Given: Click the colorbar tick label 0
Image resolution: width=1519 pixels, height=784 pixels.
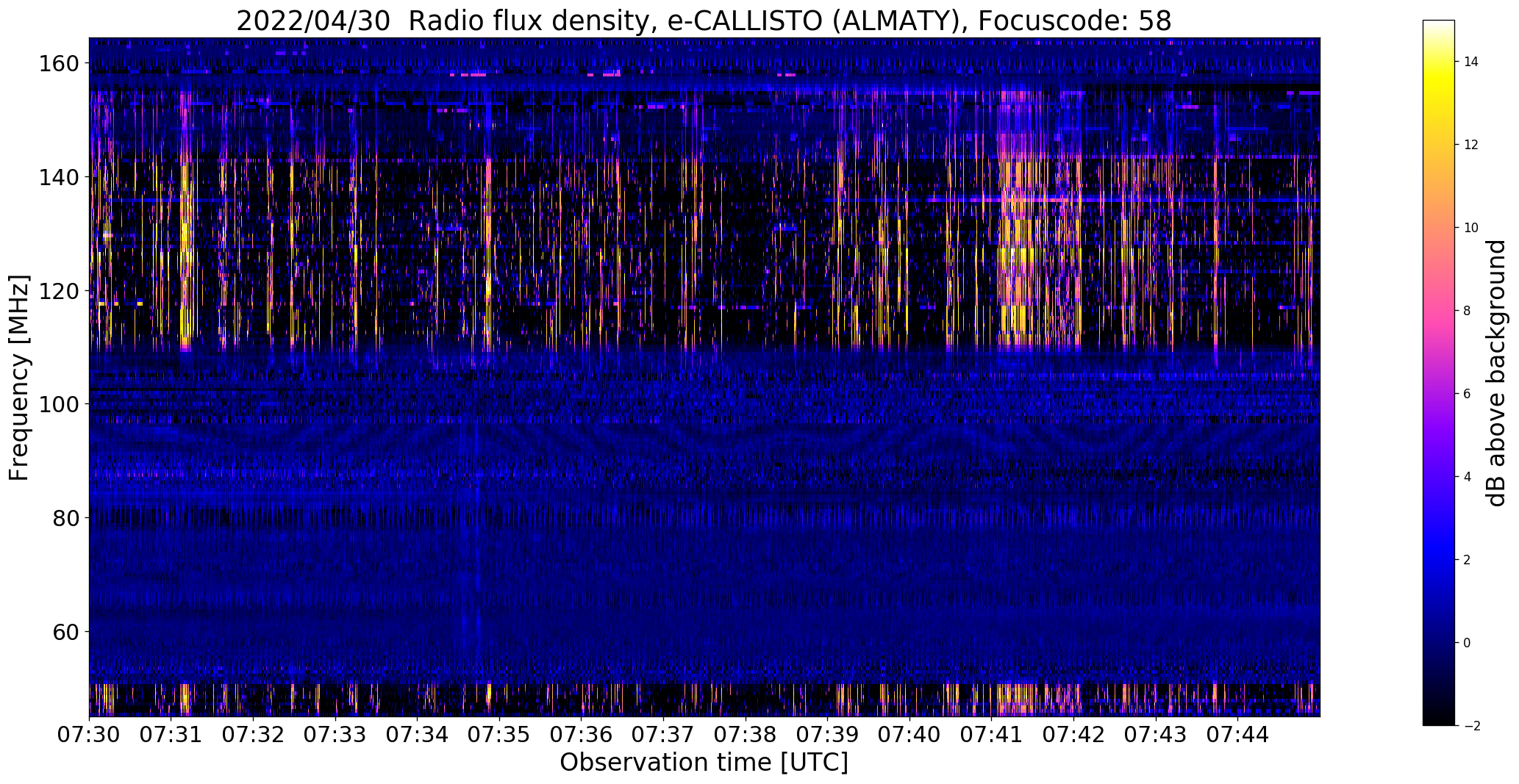Looking at the screenshot, I should coord(1468,643).
